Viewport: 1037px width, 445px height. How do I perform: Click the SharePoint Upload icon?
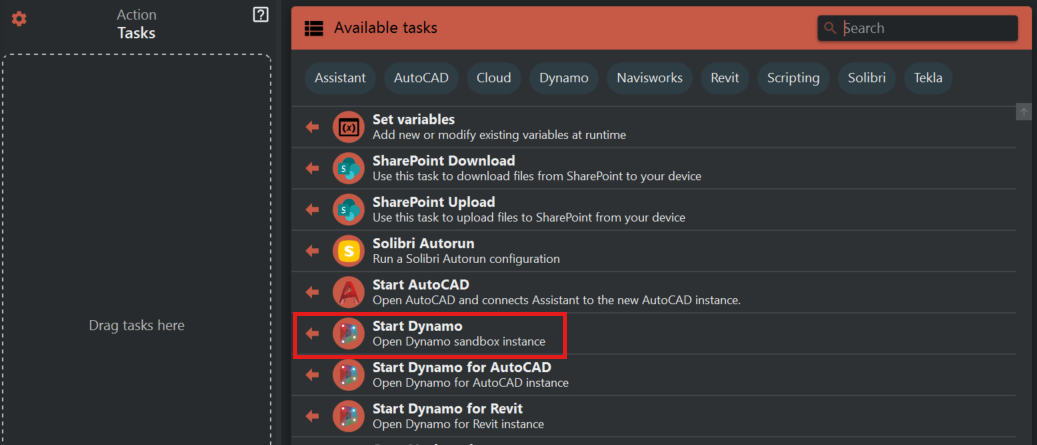pos(349,210)
